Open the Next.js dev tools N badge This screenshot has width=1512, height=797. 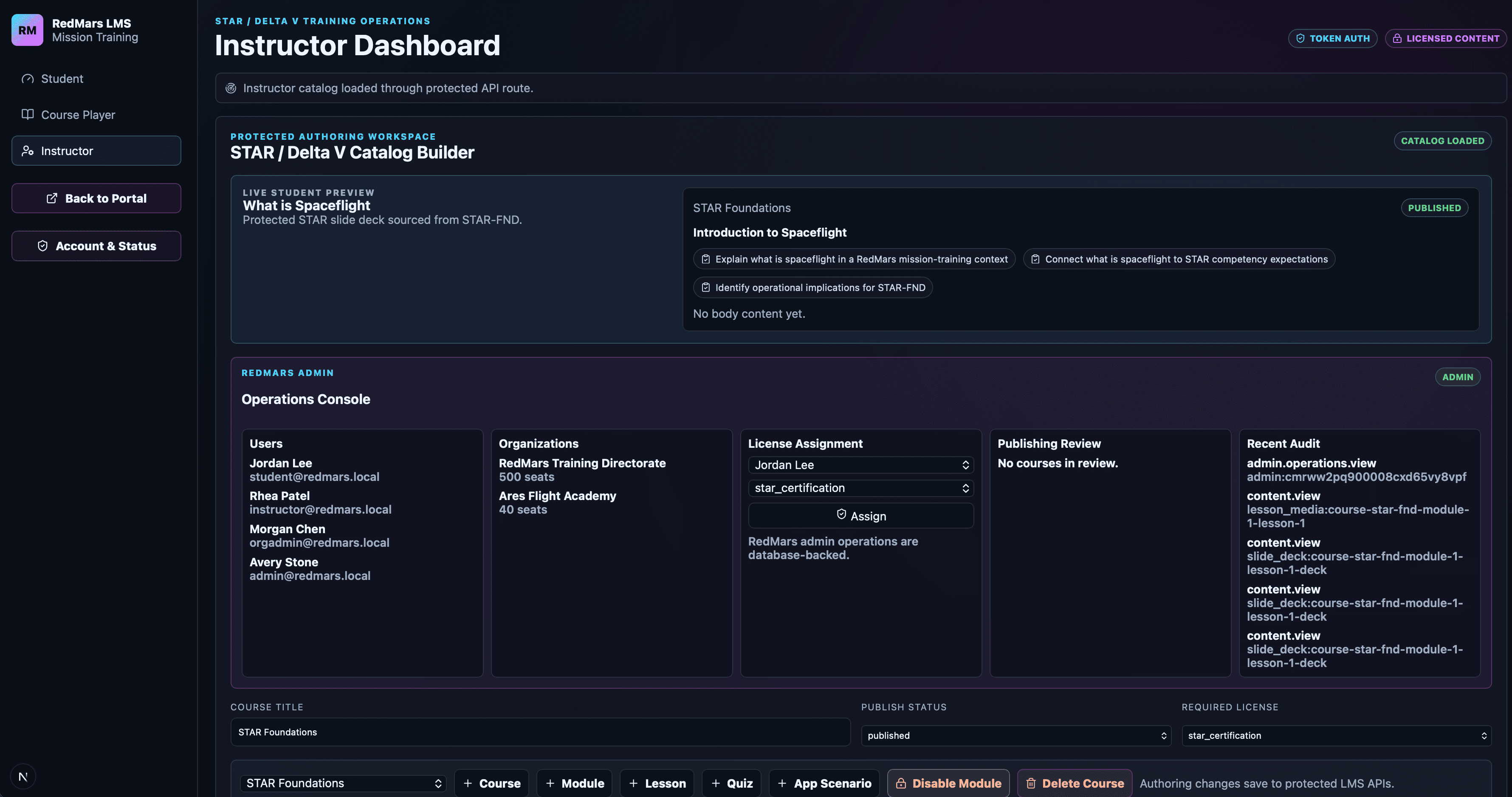tap(23, 777)
